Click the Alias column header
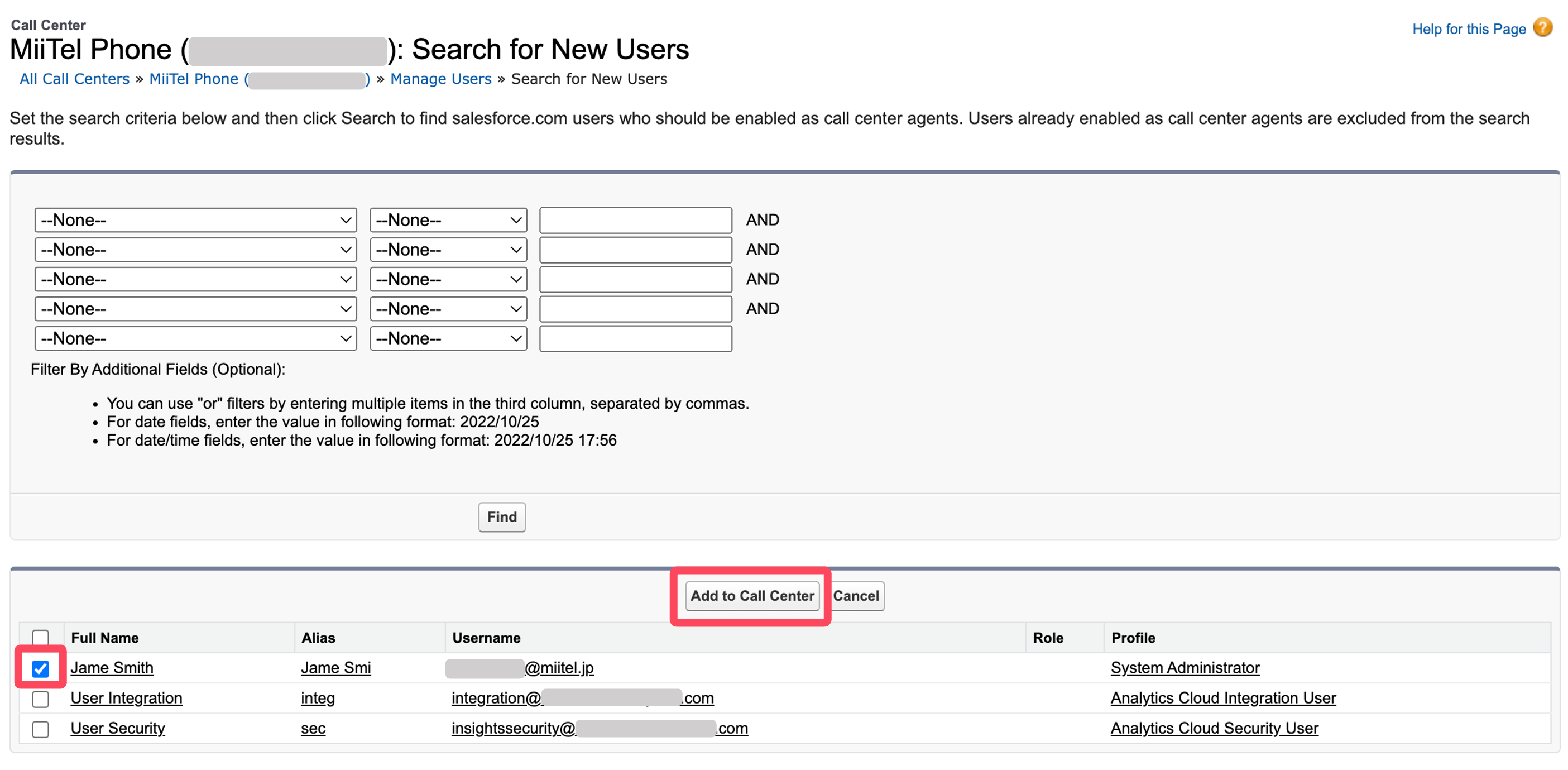This screenshot has width=1568, height=770. (318, 638)
